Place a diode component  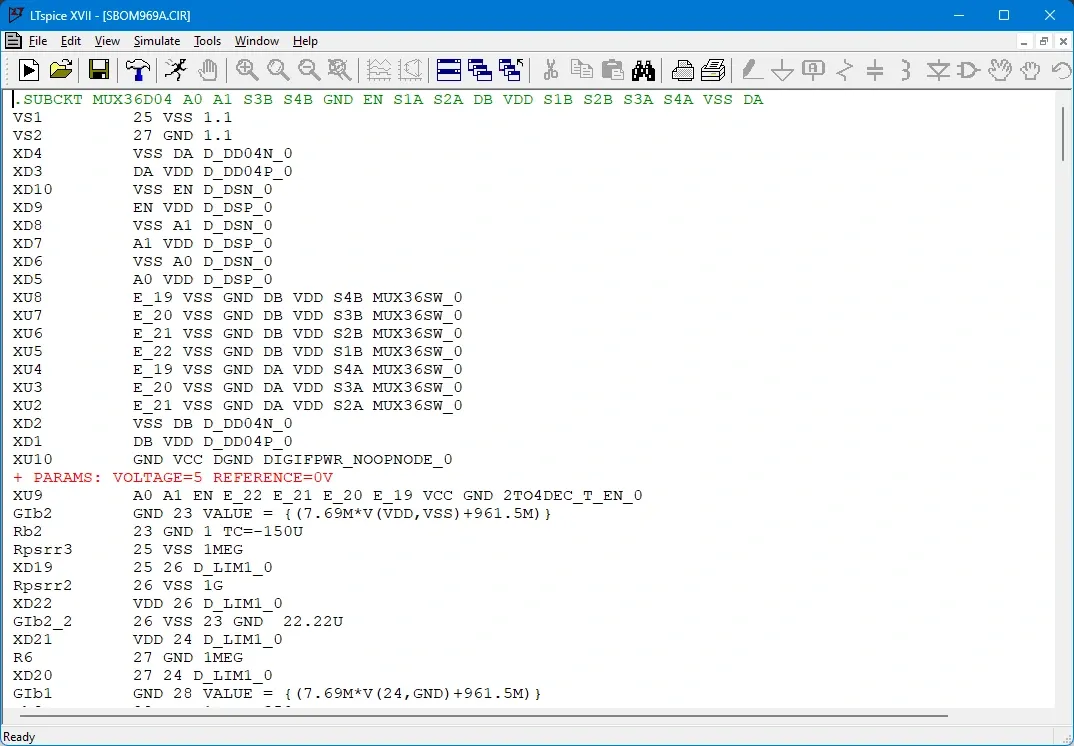point(938,70)
